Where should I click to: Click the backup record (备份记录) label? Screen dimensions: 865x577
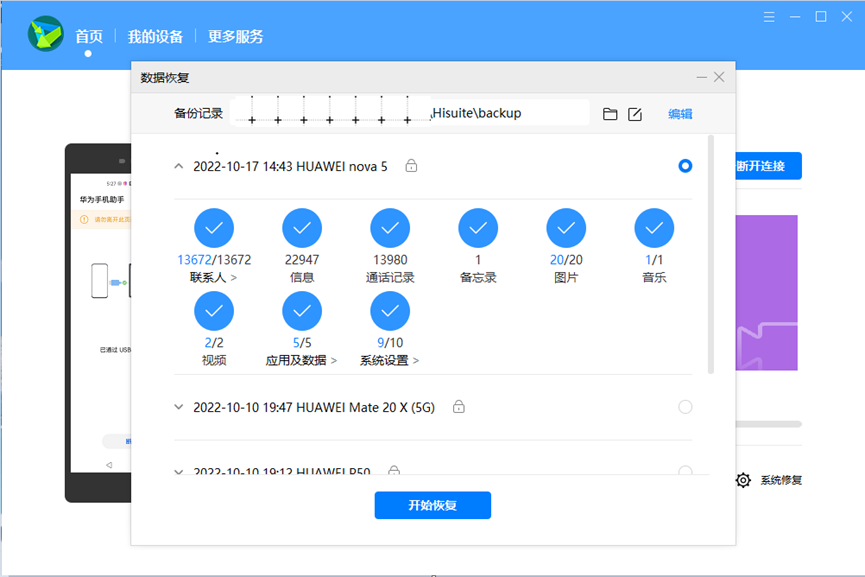coord(199,114)
